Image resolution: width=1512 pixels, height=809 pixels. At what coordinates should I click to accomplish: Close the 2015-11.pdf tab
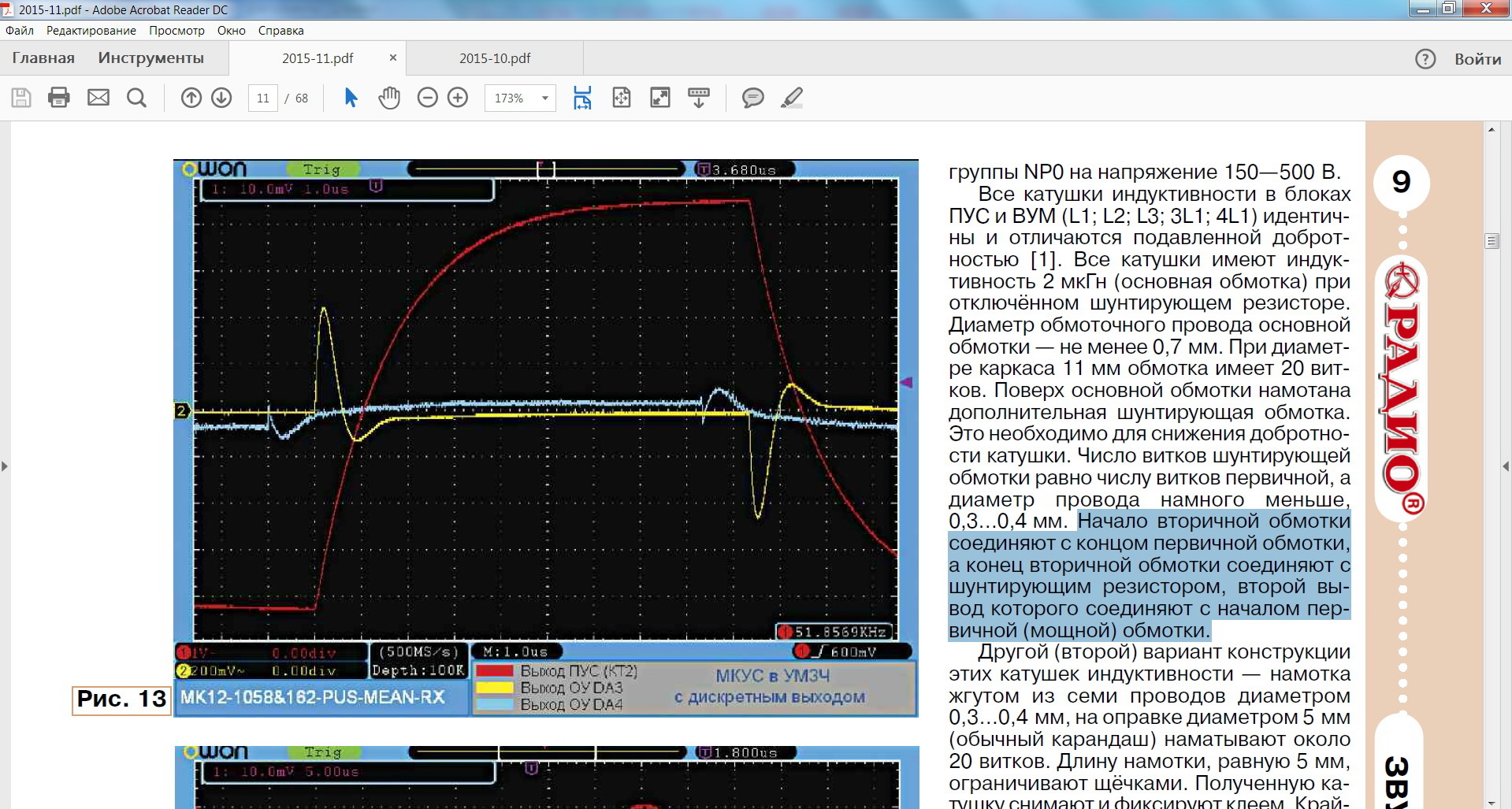393,58
